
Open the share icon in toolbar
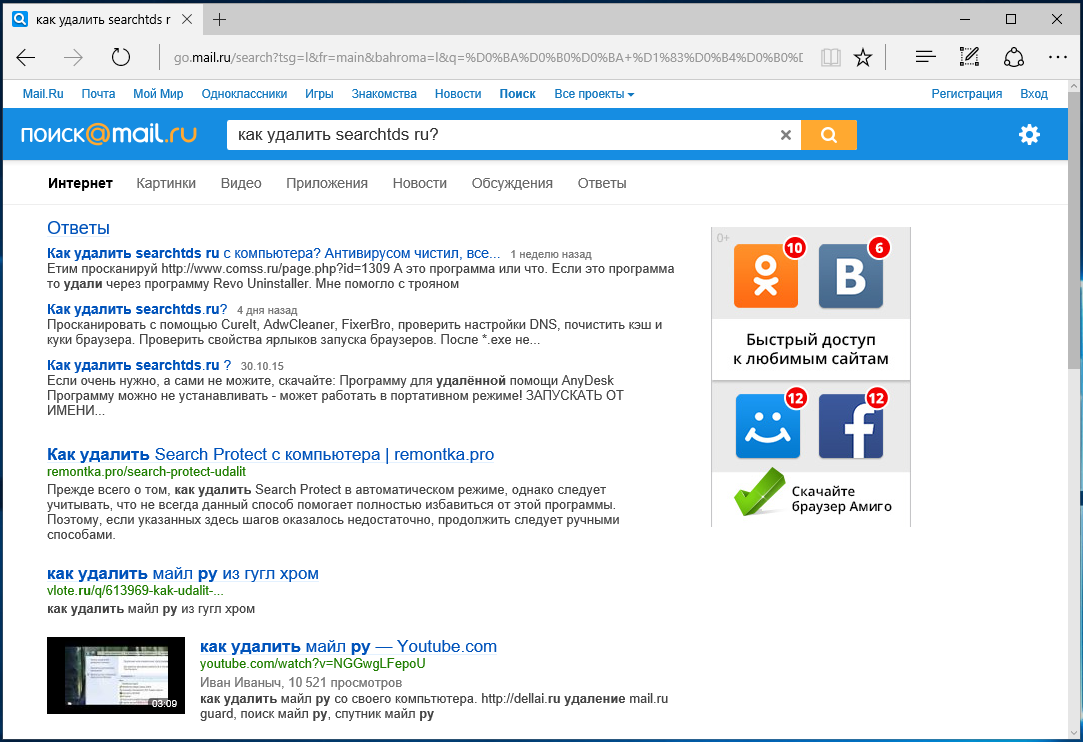tap(1013, 57)
